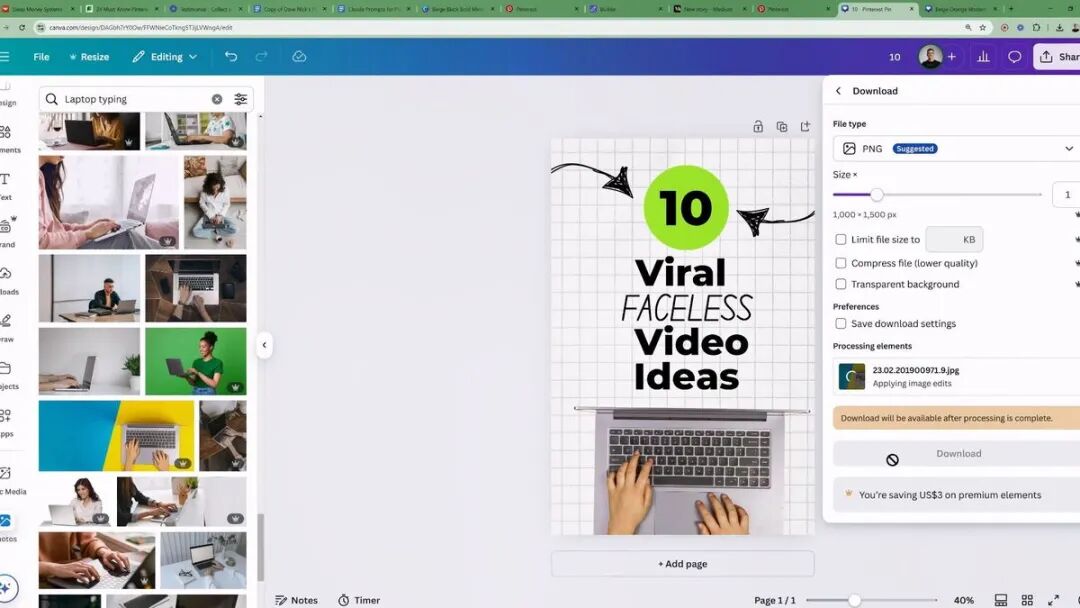Clear the Laptop typing search text
Screen dimensions: 1080x608
click(x=217, y=99)
